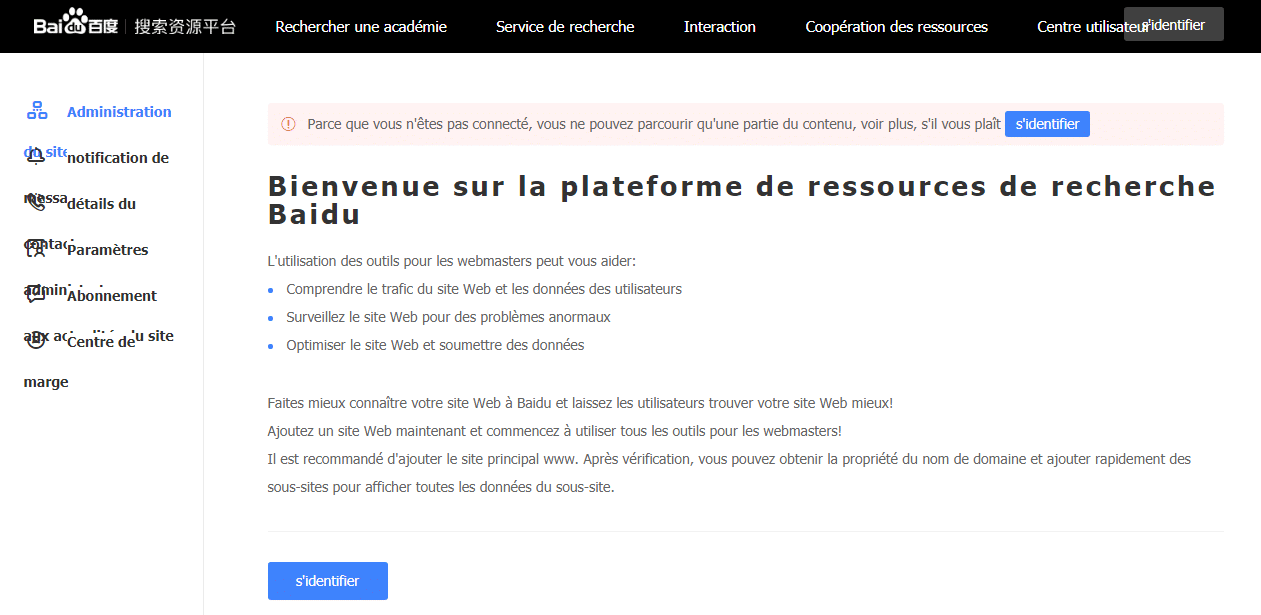Screen dimensions: 1261x615
Task: Open the Rechercher une académie menu
Action: click(361, 27)
